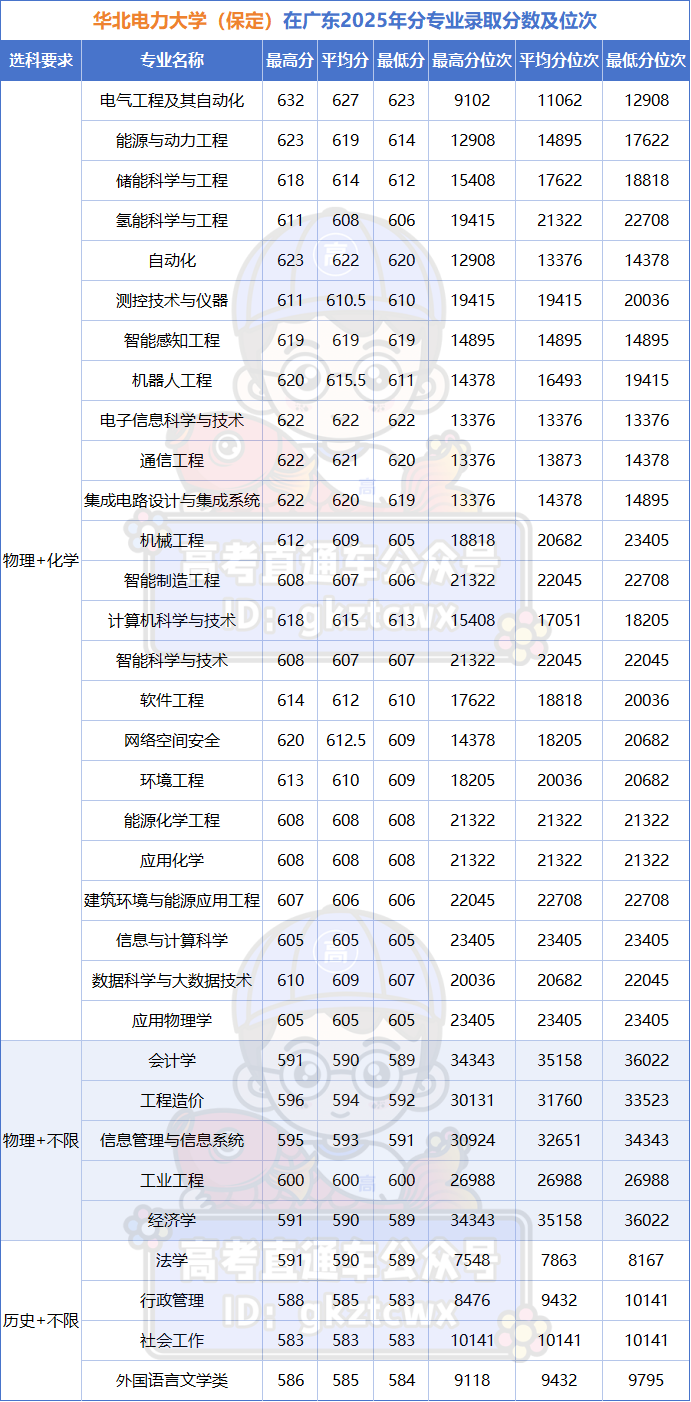Select average score 612.5 for 网络空间安全
The height and width of the screenshot is (1402, 691).
point(346,740)
